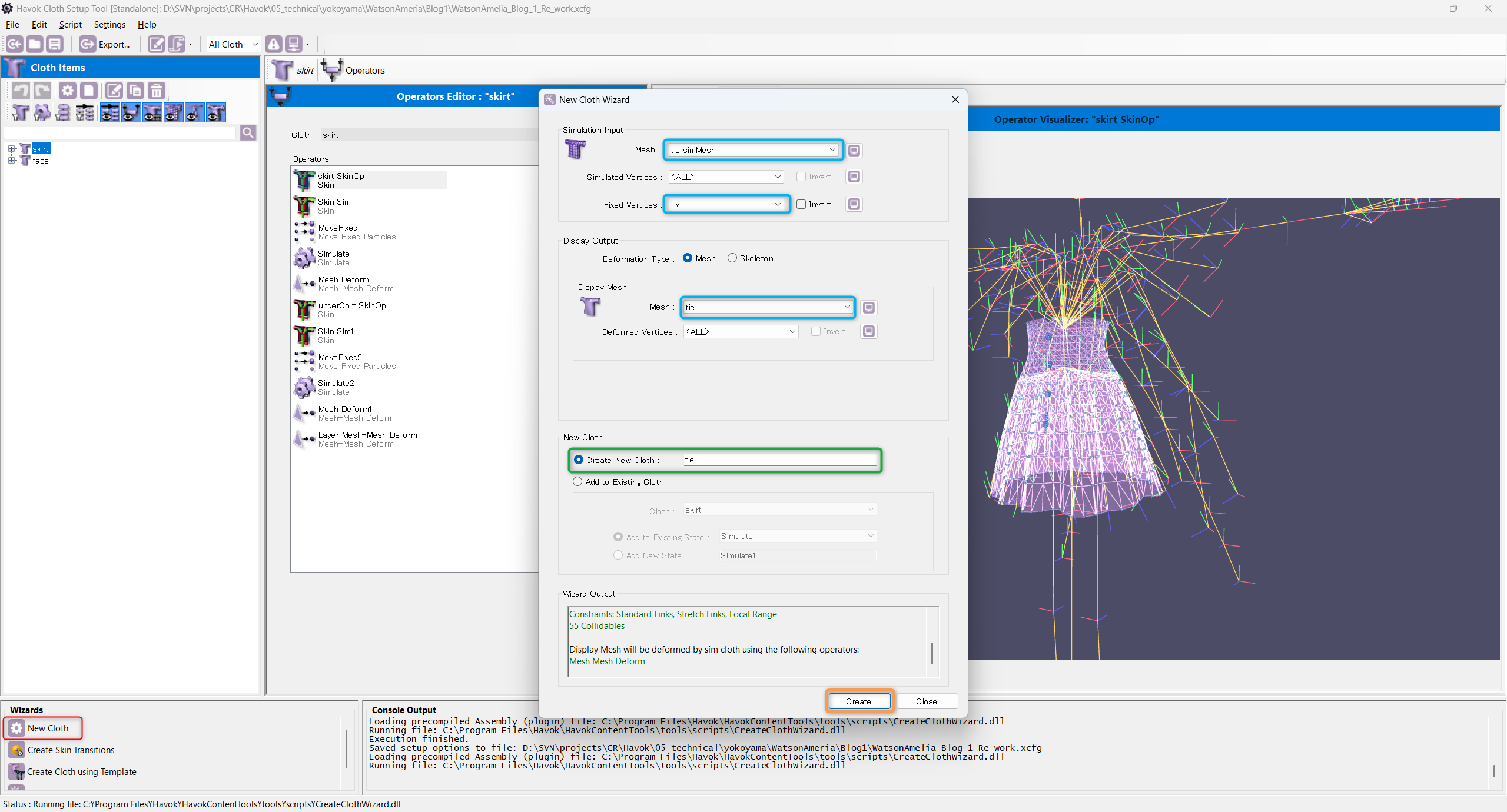Open a file with the folder toolbar icon
This screenshot has width=1507, height=812.
click(x=35, y=44)
